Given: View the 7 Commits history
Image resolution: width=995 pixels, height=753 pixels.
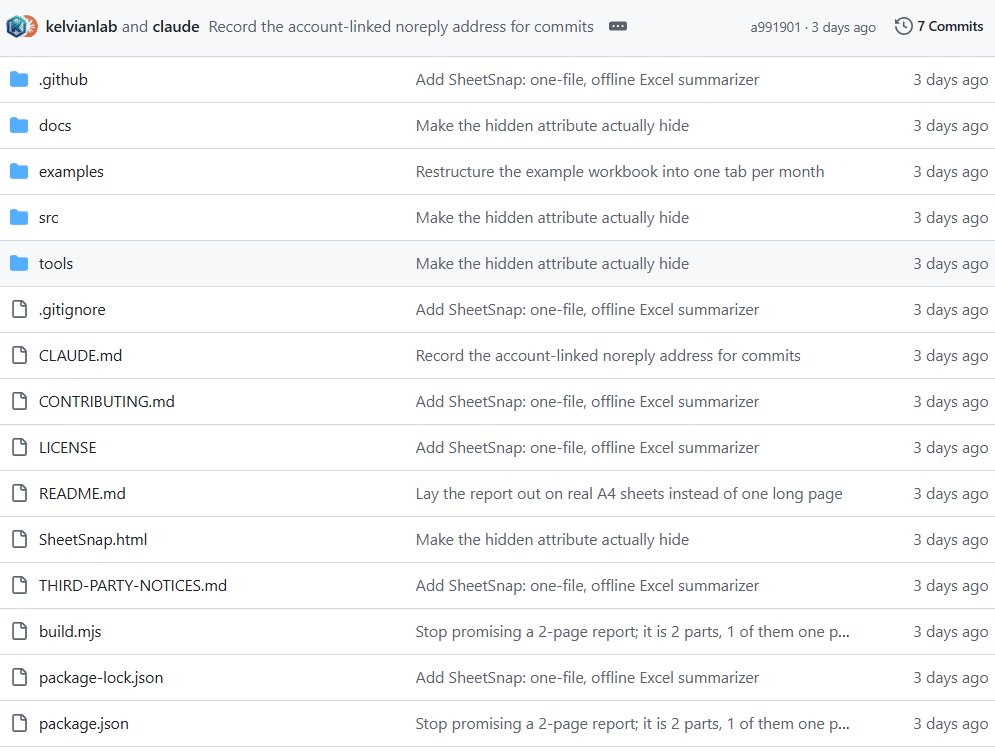Looking at the screenshot, I should coord(939,27).
